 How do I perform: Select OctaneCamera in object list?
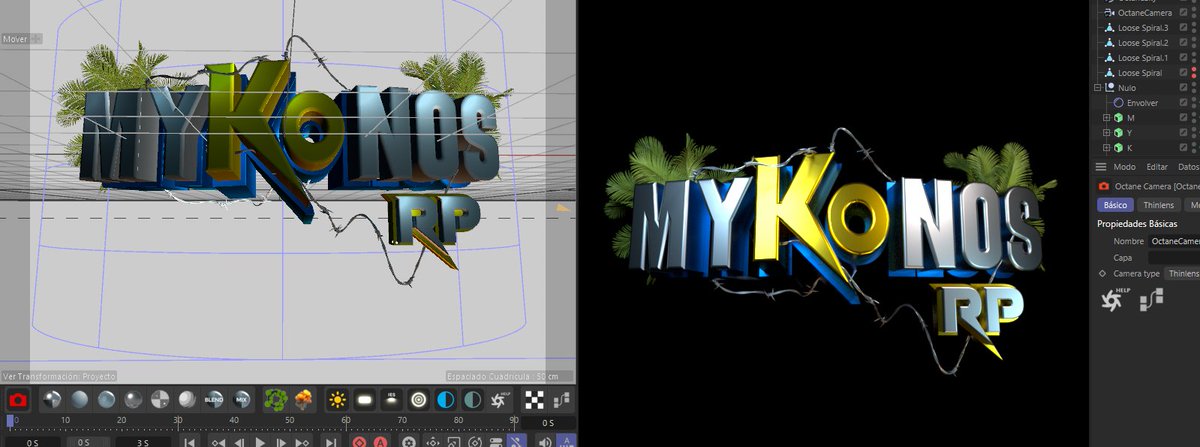[1145, 13]
